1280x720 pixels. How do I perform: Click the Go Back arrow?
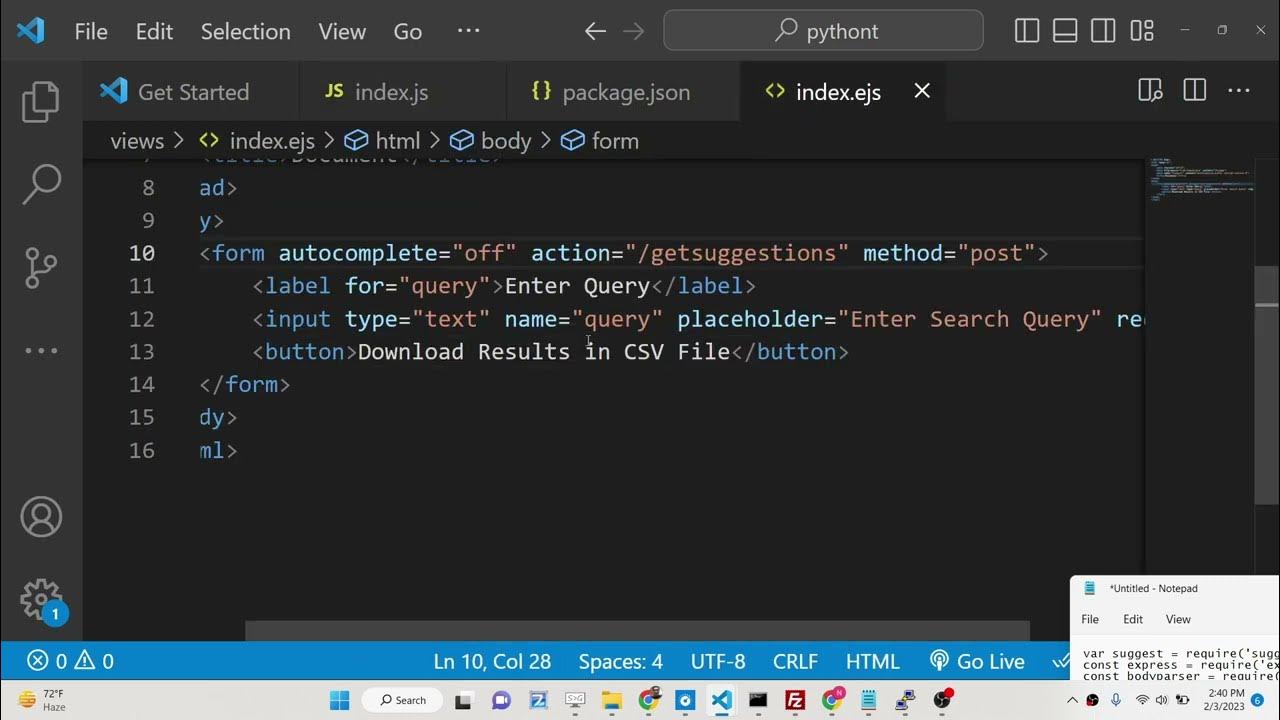click(595, 31)
